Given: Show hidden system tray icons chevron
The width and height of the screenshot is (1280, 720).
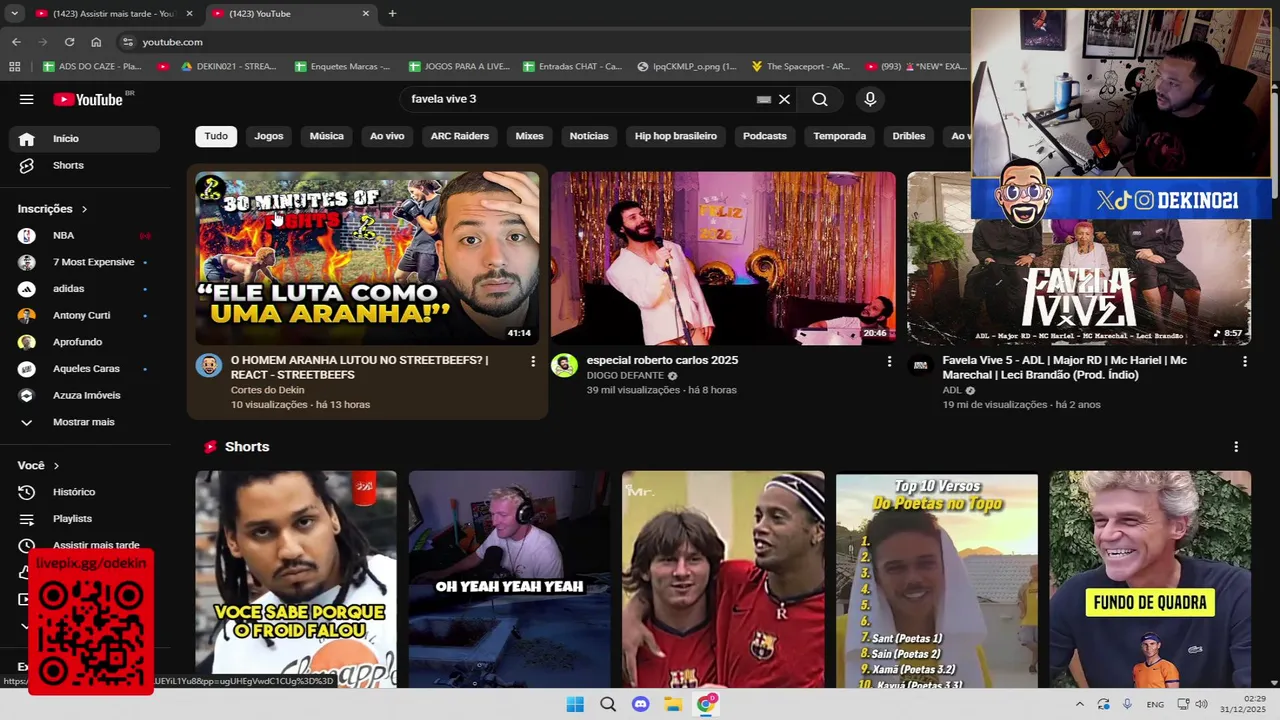Looking at the screenshot, I should click(x=1079, y=704).
